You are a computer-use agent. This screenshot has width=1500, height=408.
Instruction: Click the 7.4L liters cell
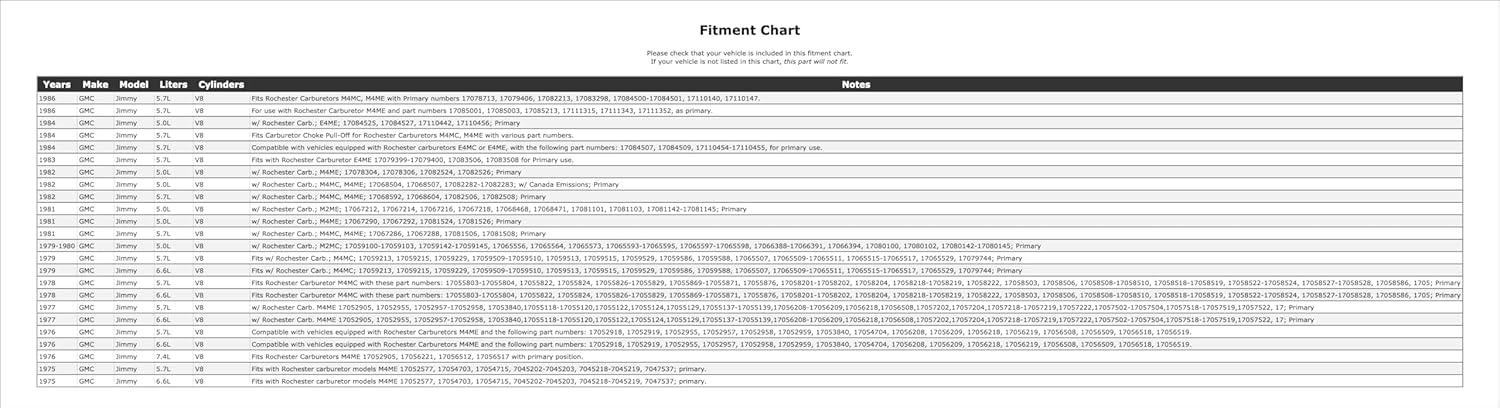coord(164,357)
